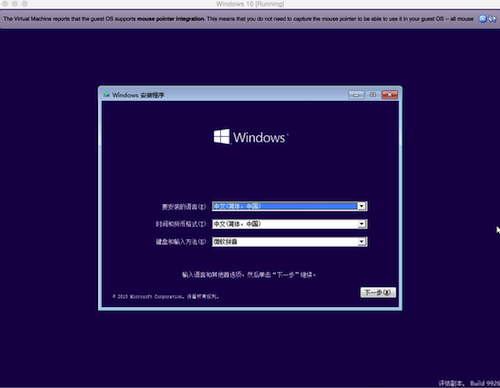This screenshot has width=500, height=388.
Task: Close the Windows setup dialog
Action: click(x=390, y=95)
